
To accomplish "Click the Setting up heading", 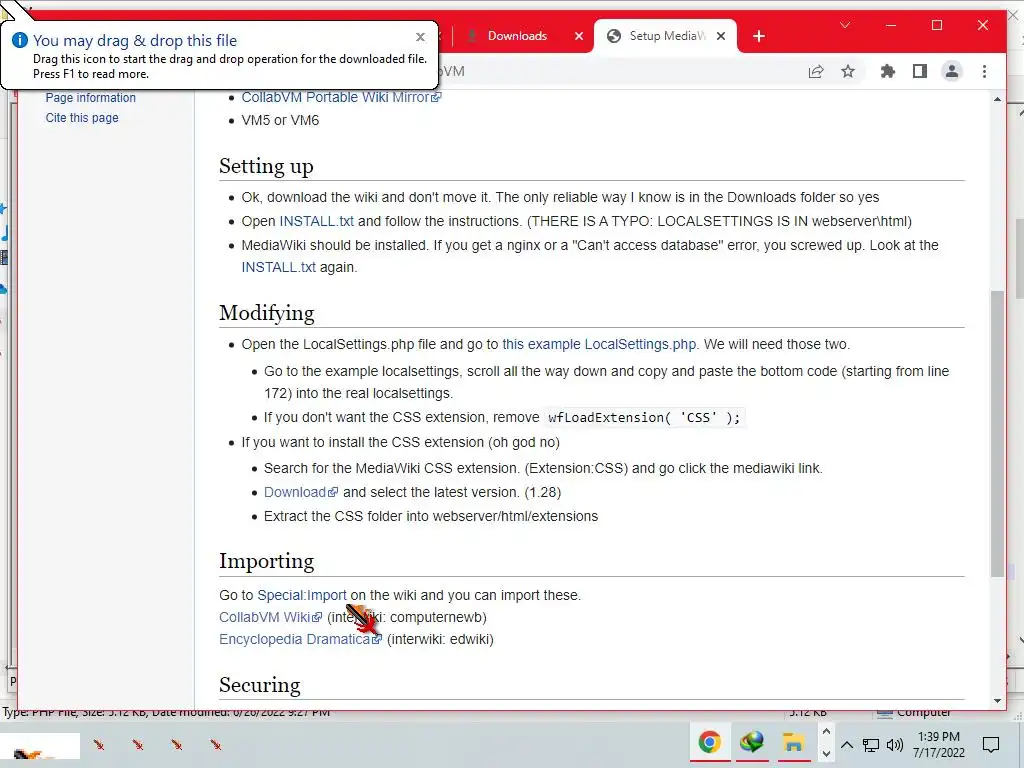I will [266, 166].
